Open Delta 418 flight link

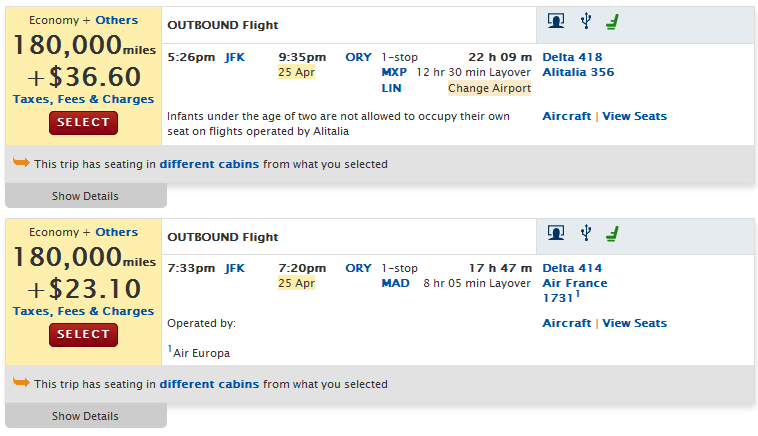[572, 57]
